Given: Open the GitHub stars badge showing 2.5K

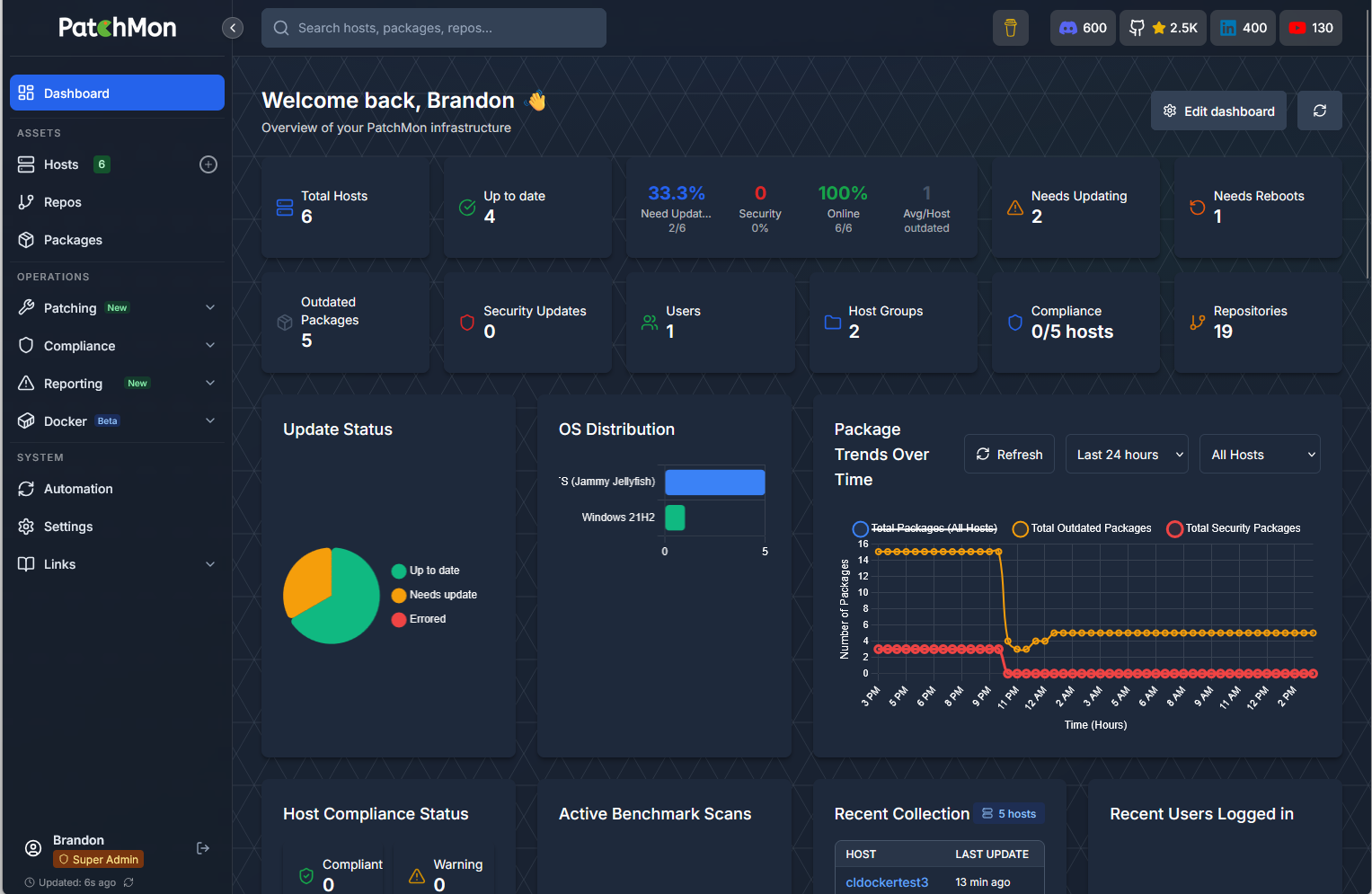Looking at the screenshot, I should pyautogui.click(x=1163, y=28).
